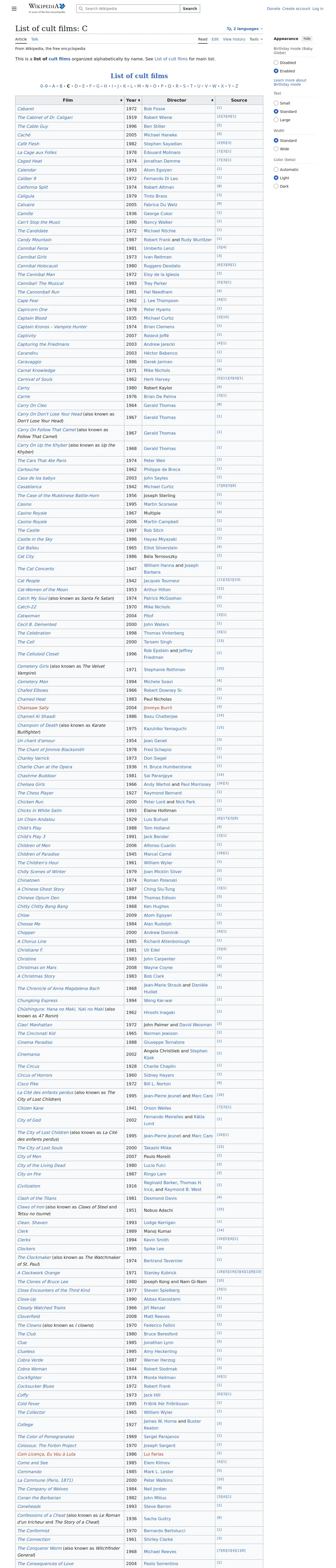Open Bob Fosse director link
Screen dimensions: 336x1568
click(154, 109)
